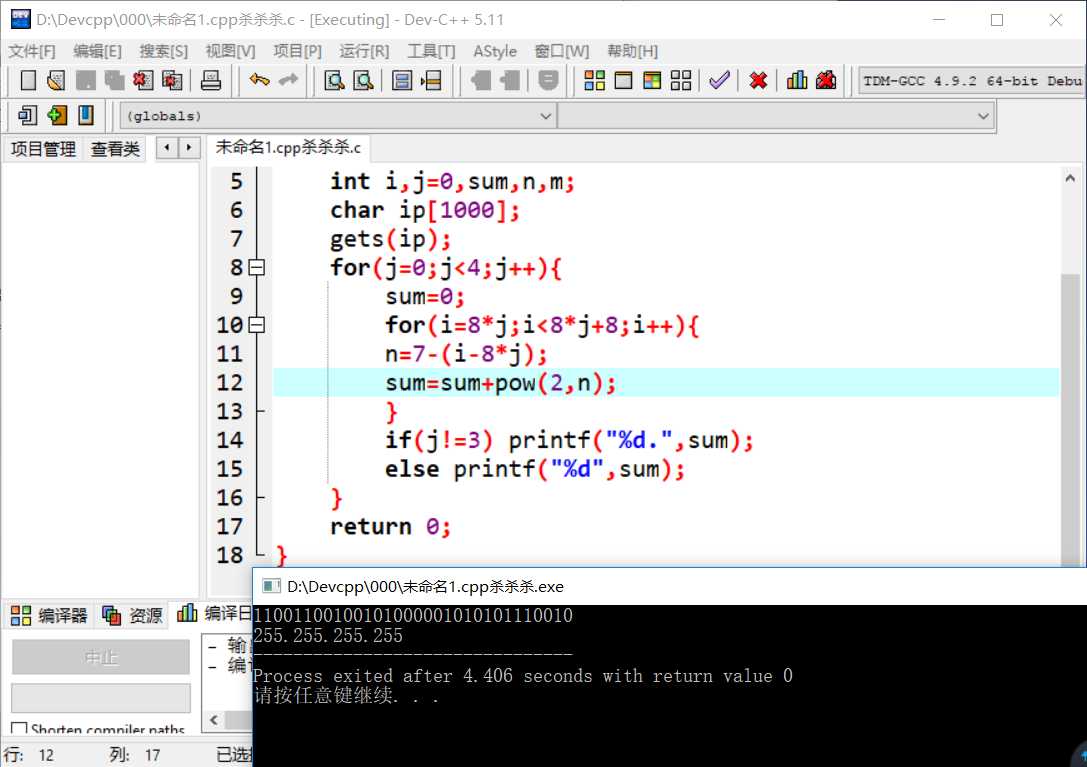1087x767 pixels.
Task: Click the Goto bookmark blue book icon
Action: pos(86,115)
